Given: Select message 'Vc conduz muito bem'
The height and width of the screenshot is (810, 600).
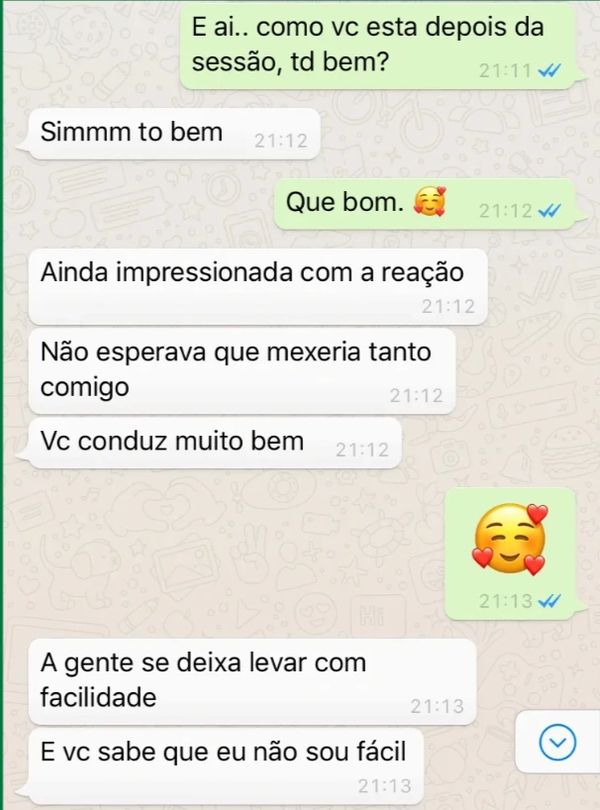Looking at the screenshot, I should tap(215, 443).
